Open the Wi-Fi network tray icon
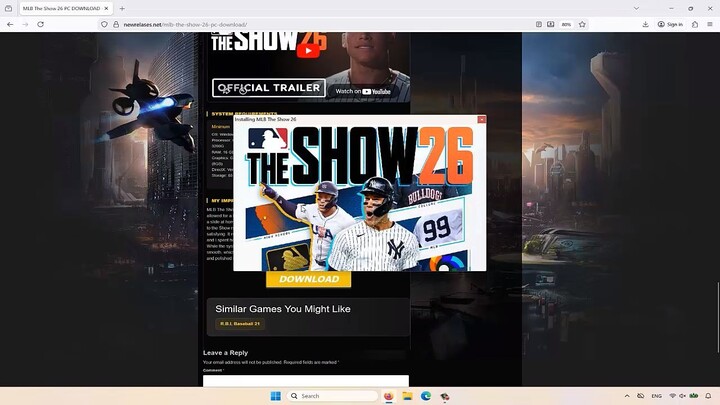This screenshot has width=720, height=405. tap(673, 396)
